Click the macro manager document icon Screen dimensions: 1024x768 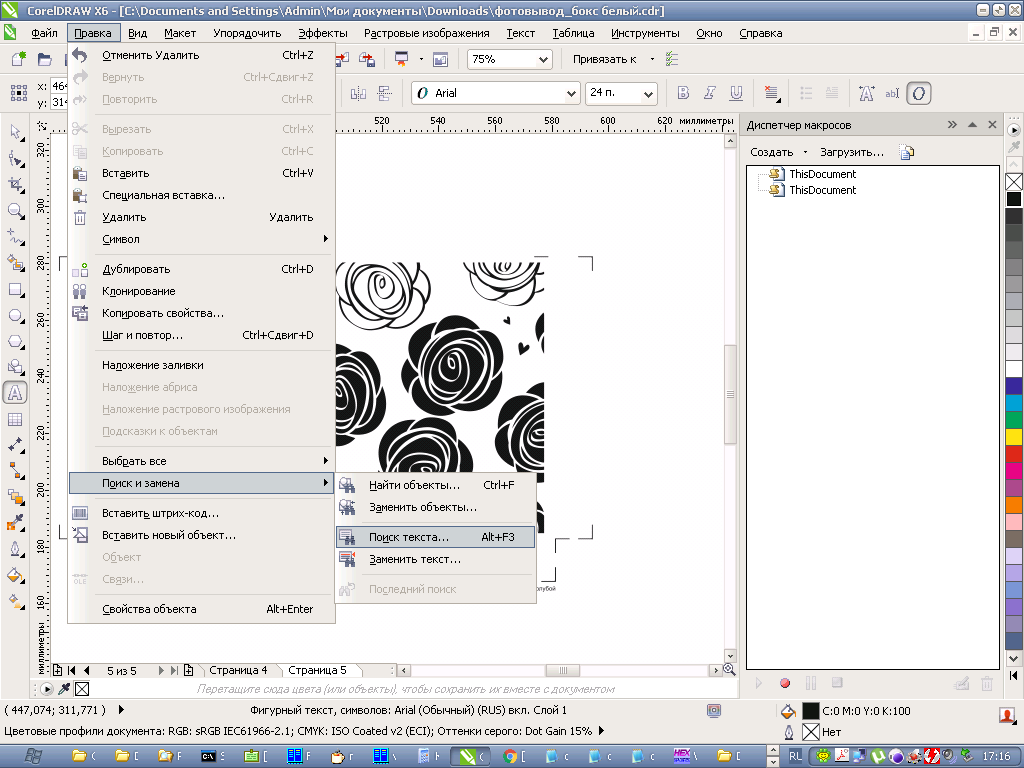click(906, 152)
